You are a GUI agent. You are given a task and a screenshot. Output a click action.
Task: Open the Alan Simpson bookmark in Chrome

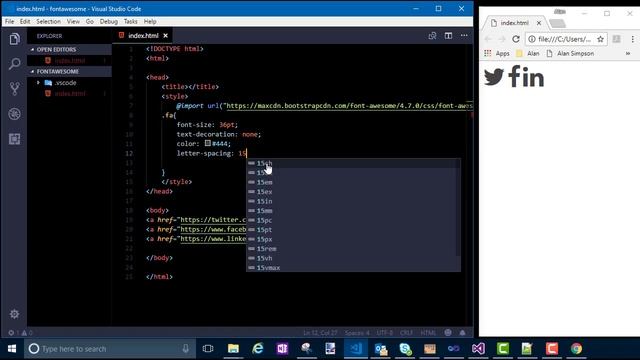click(570, 53)
